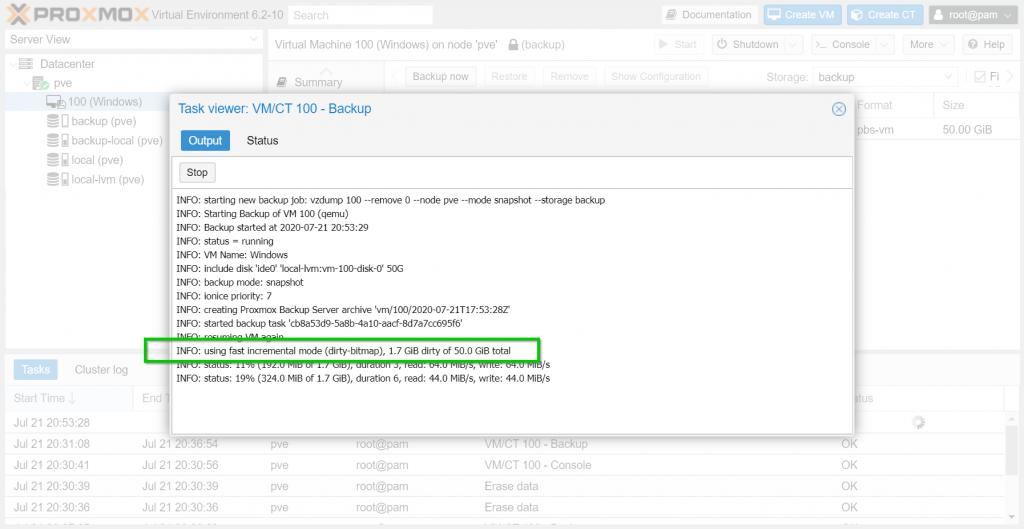Viewport: 1024px width, 529px height.
Task: Click the loading spinner in task status
Action: tap(918, 423)
